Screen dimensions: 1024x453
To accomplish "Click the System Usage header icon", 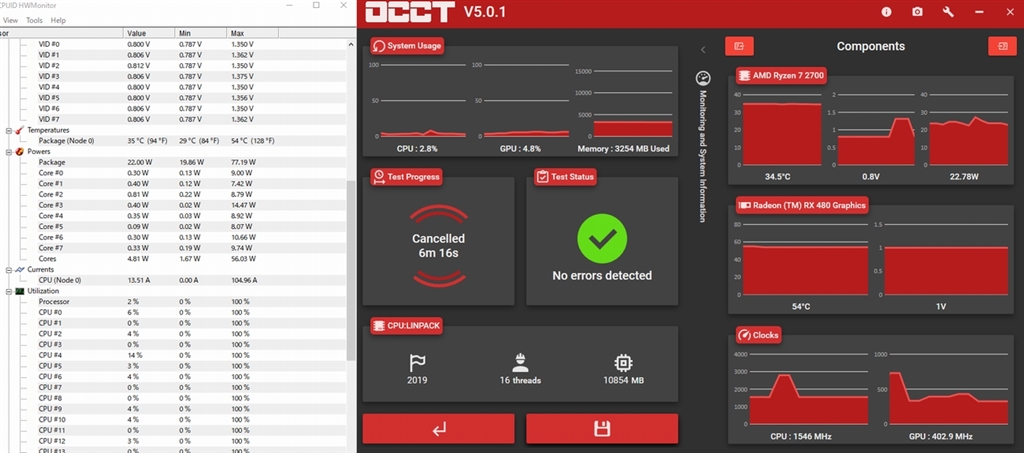I will tap(378, 46).
